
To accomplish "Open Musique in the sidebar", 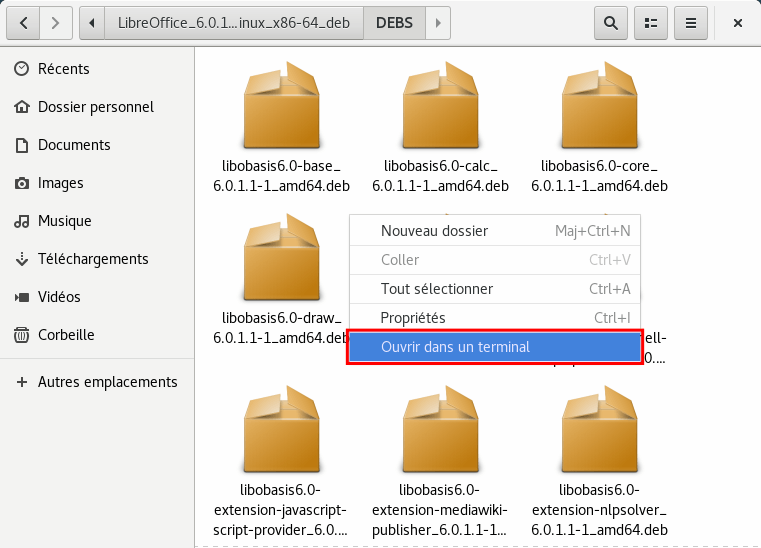I will click(x=97, y=221).
